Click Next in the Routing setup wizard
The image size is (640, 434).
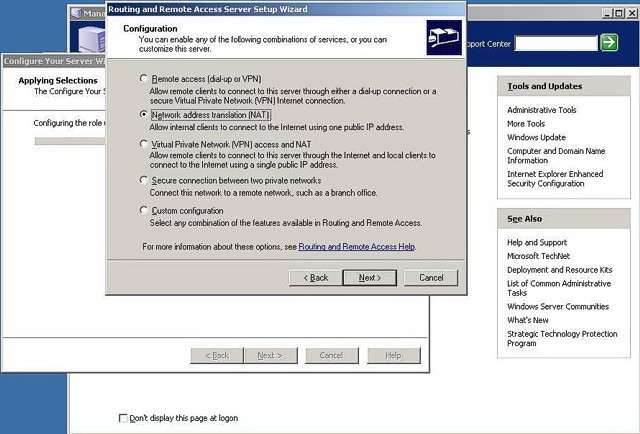(x=370, y=278)
